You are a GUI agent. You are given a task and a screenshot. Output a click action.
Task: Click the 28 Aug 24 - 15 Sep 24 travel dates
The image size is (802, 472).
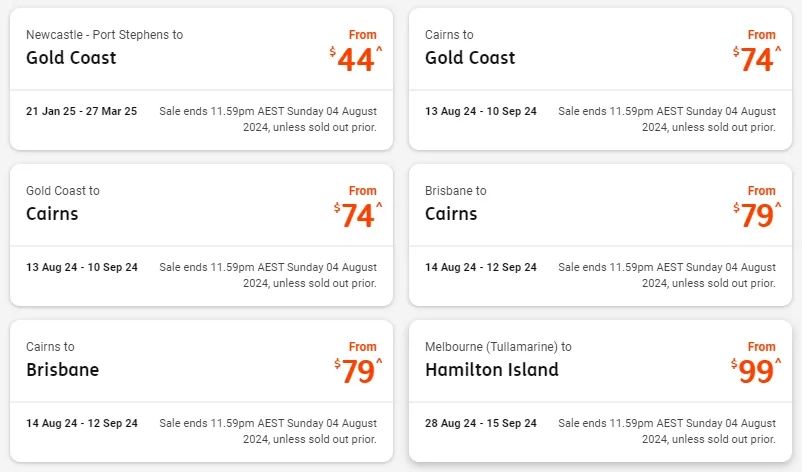481,423
